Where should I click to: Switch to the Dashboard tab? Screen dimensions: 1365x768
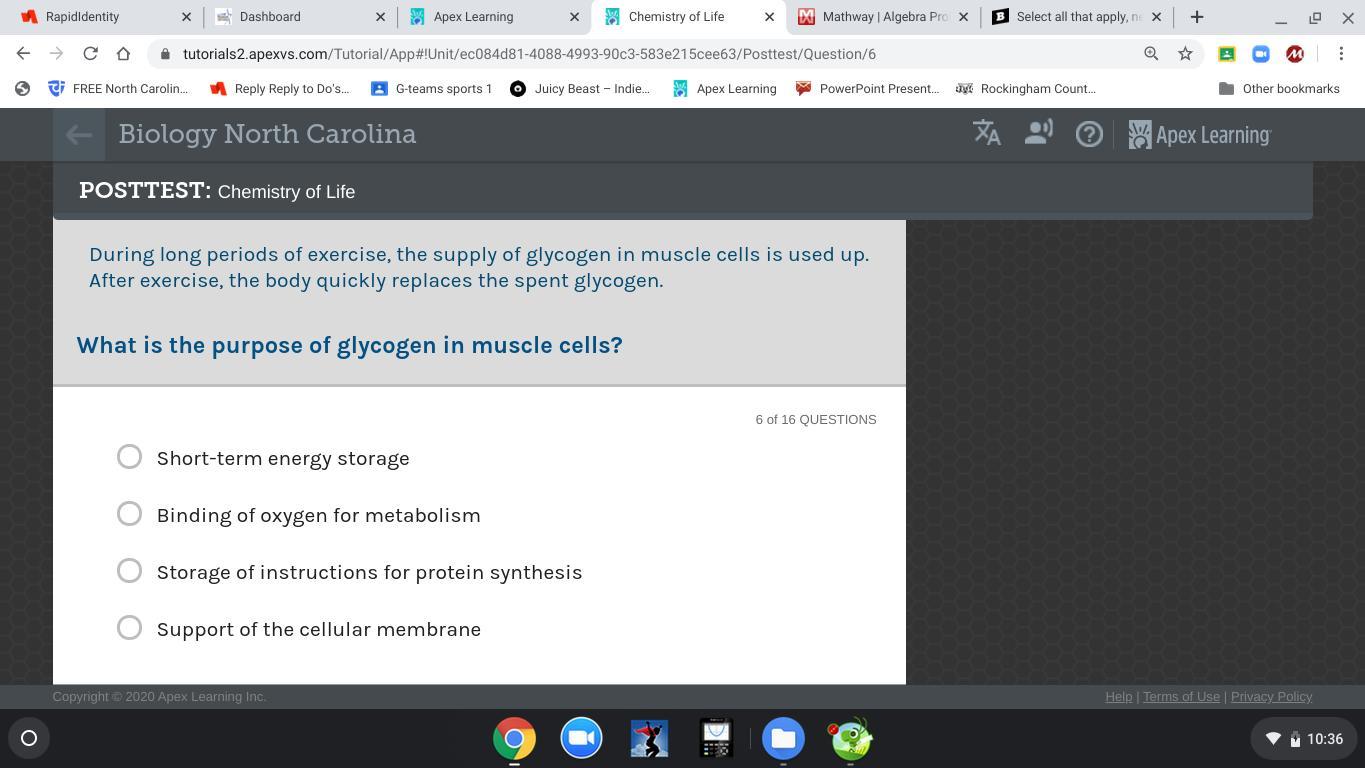(x=298, y=17)
